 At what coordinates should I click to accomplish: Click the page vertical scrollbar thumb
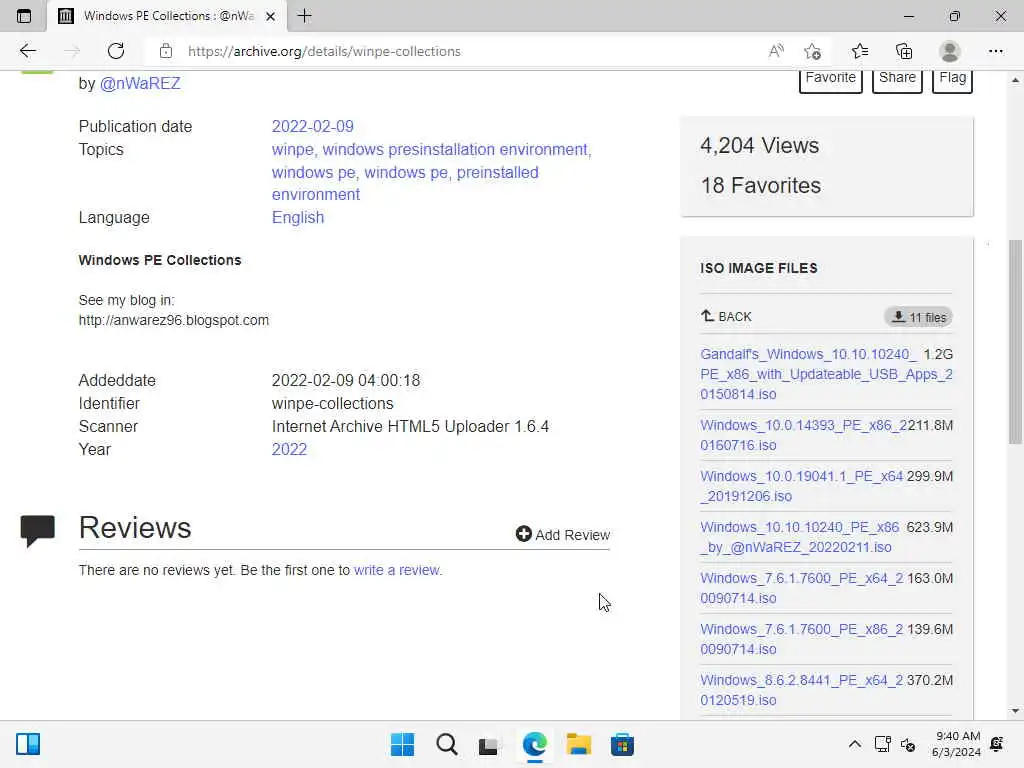click(x=1015, y=342)
